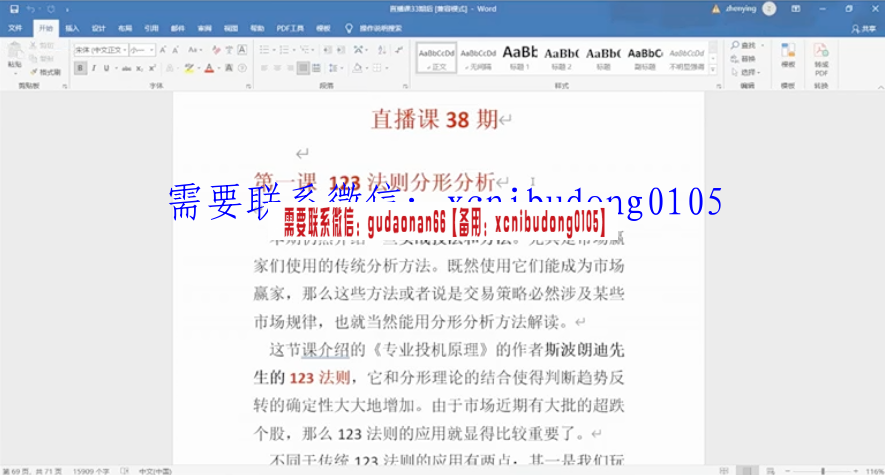
Task: Save the document from the quick access toolbar
Action: [15, 9]
